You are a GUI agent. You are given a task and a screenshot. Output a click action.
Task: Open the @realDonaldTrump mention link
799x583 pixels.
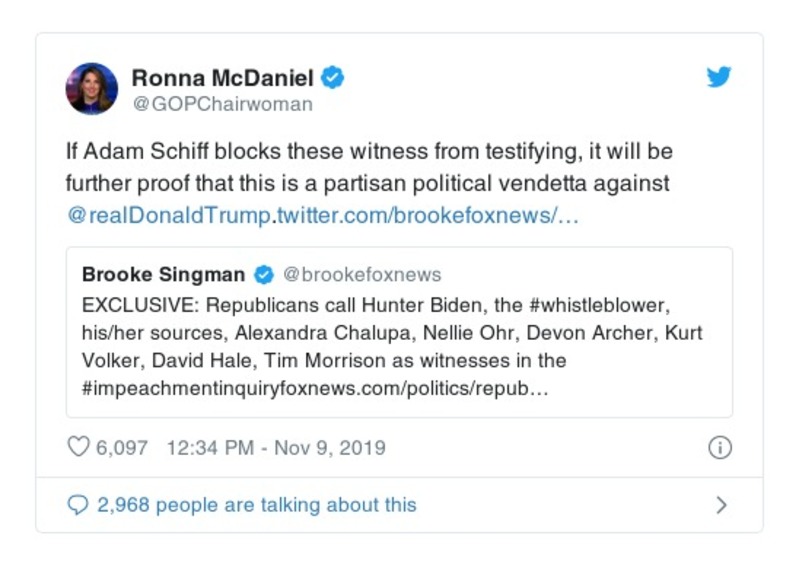(170, 217)
